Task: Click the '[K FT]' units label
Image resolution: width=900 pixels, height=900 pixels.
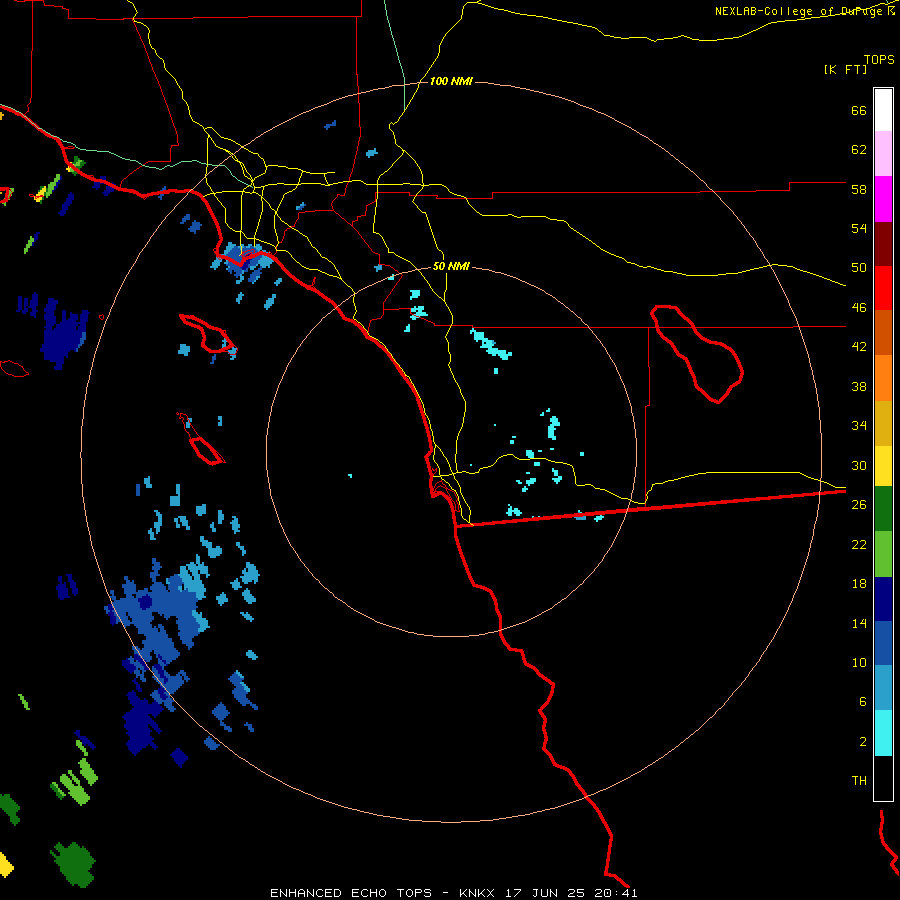Action: [x=845, y=70]
